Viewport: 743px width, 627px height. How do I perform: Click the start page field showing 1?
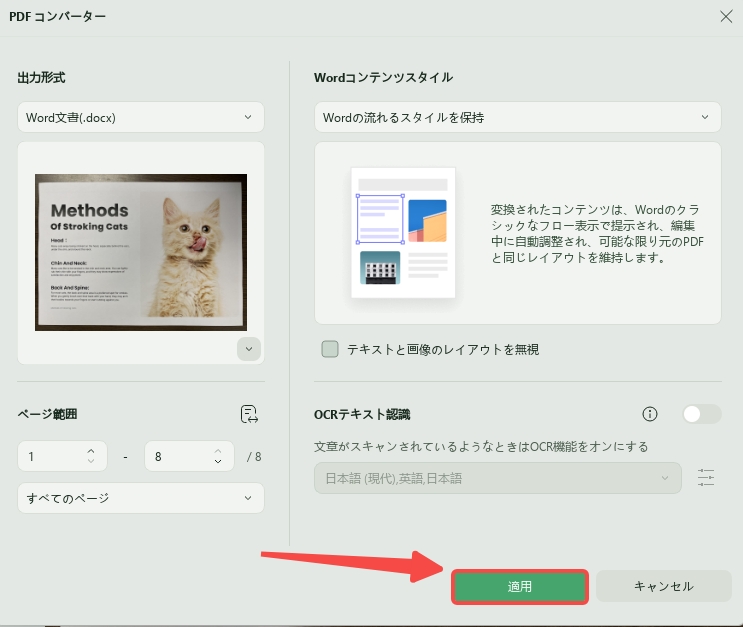tap(62, 456)
